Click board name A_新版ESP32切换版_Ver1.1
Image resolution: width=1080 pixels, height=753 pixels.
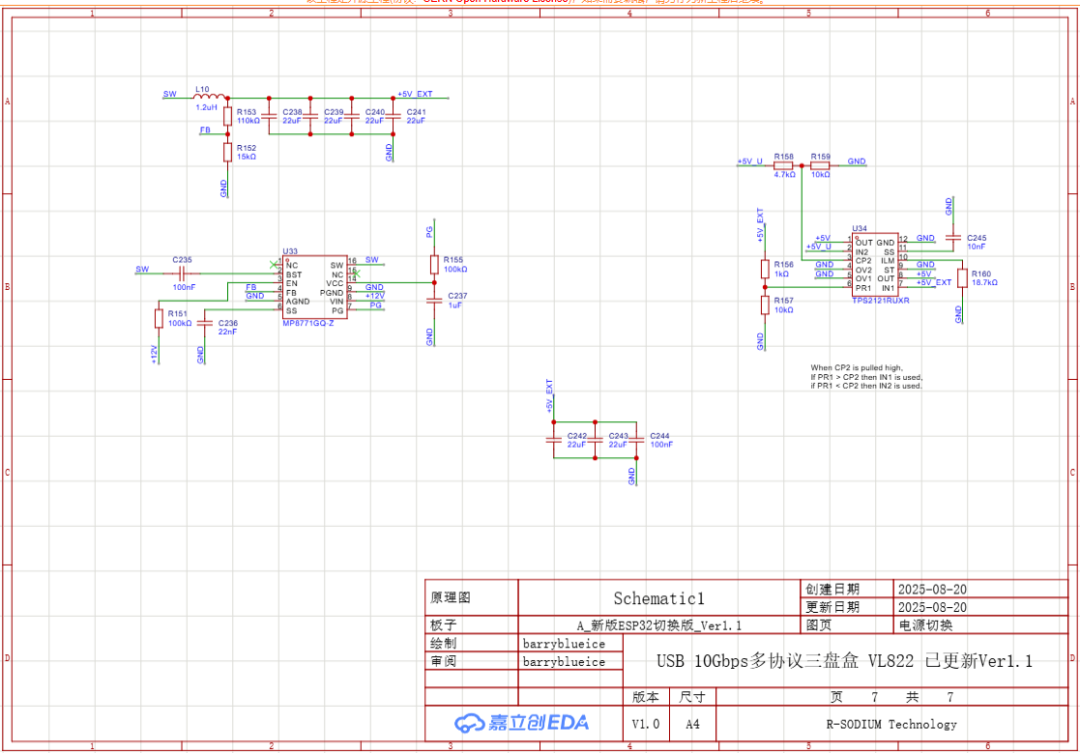(x=658, y=625)
